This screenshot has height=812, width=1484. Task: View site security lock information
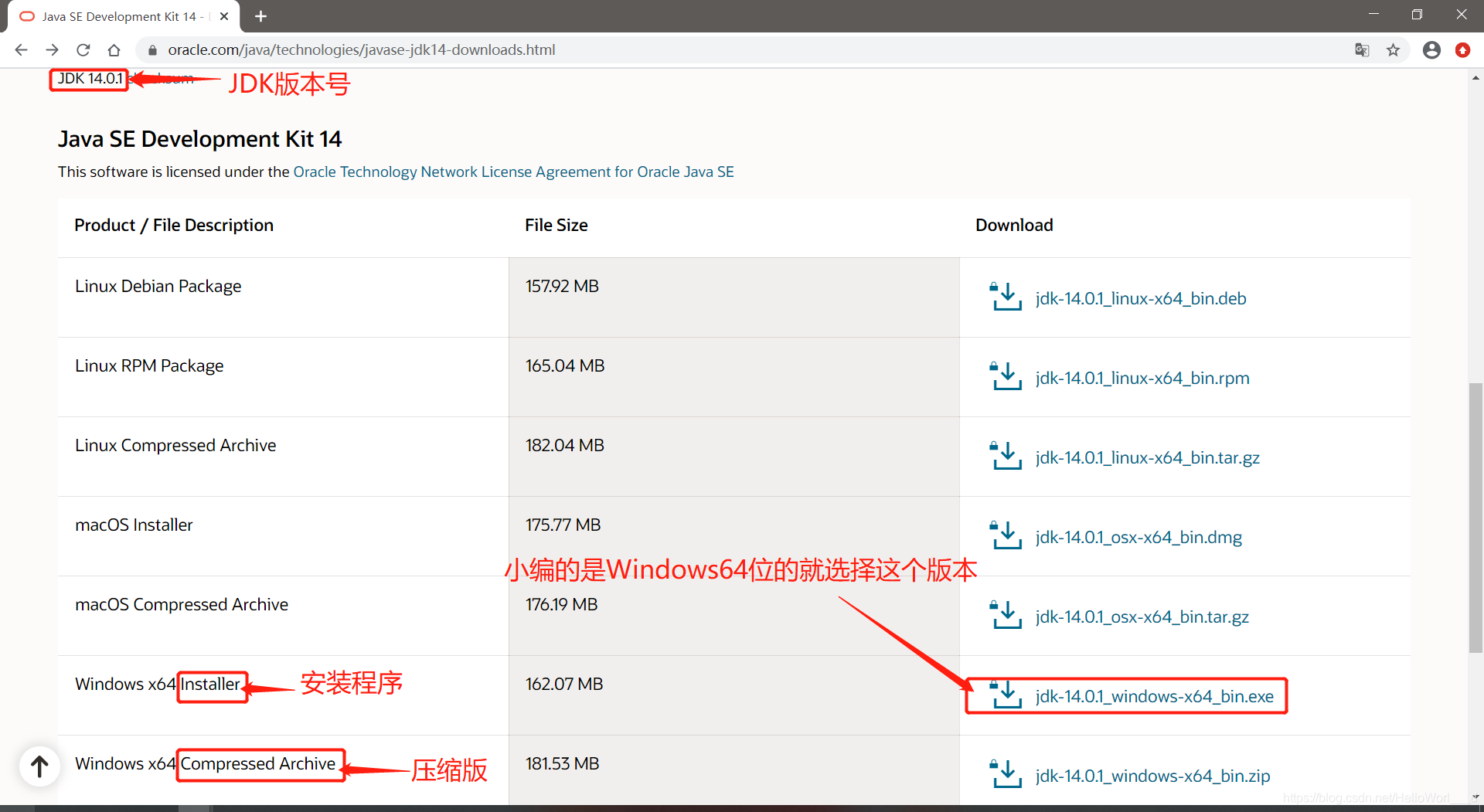click(152, 50)
